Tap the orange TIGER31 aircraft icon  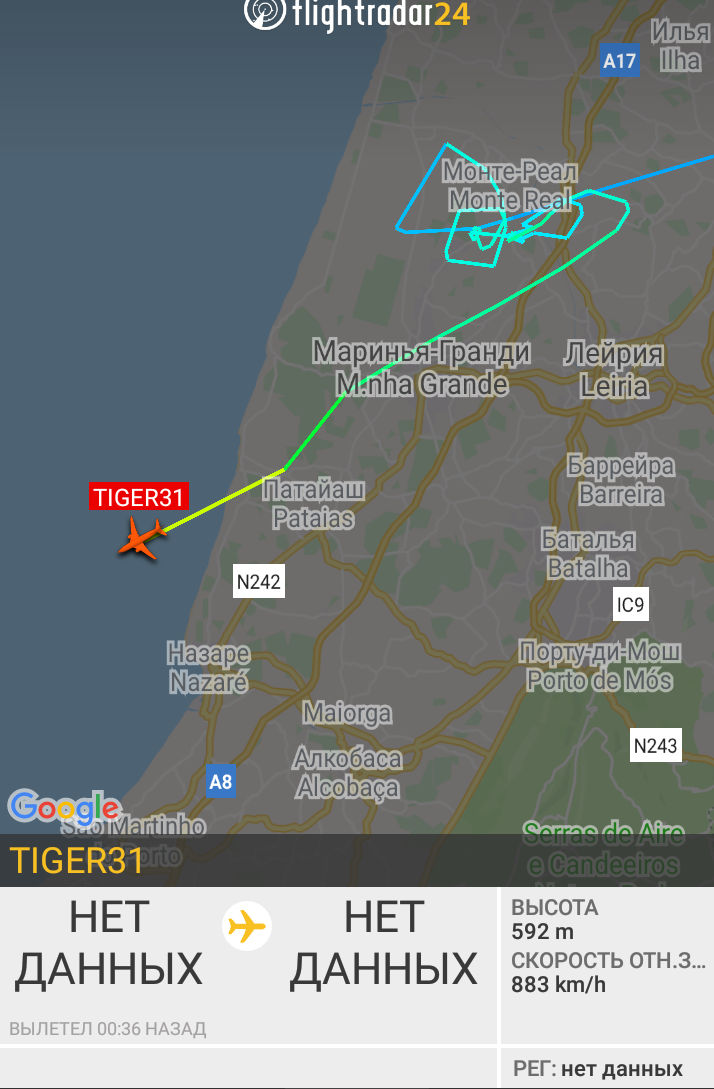click(x=142, y=538)
